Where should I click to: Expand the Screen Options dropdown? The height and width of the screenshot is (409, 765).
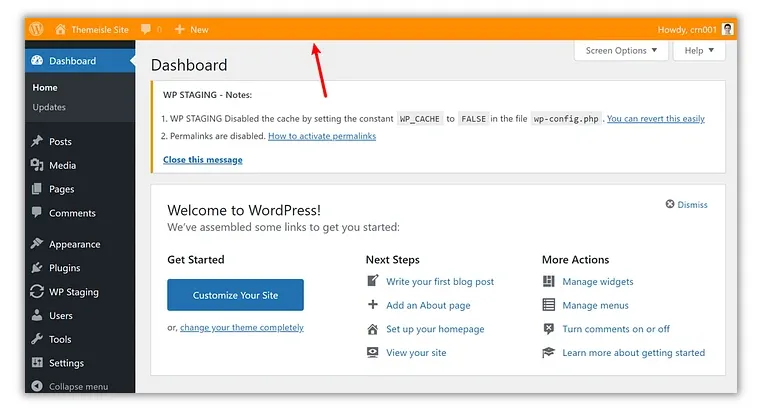(x=621, y=50)
